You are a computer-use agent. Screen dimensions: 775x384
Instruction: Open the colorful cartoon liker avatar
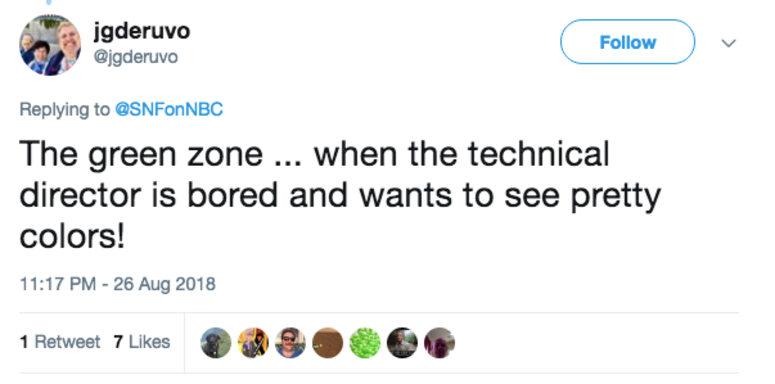[x=253, y=342]
